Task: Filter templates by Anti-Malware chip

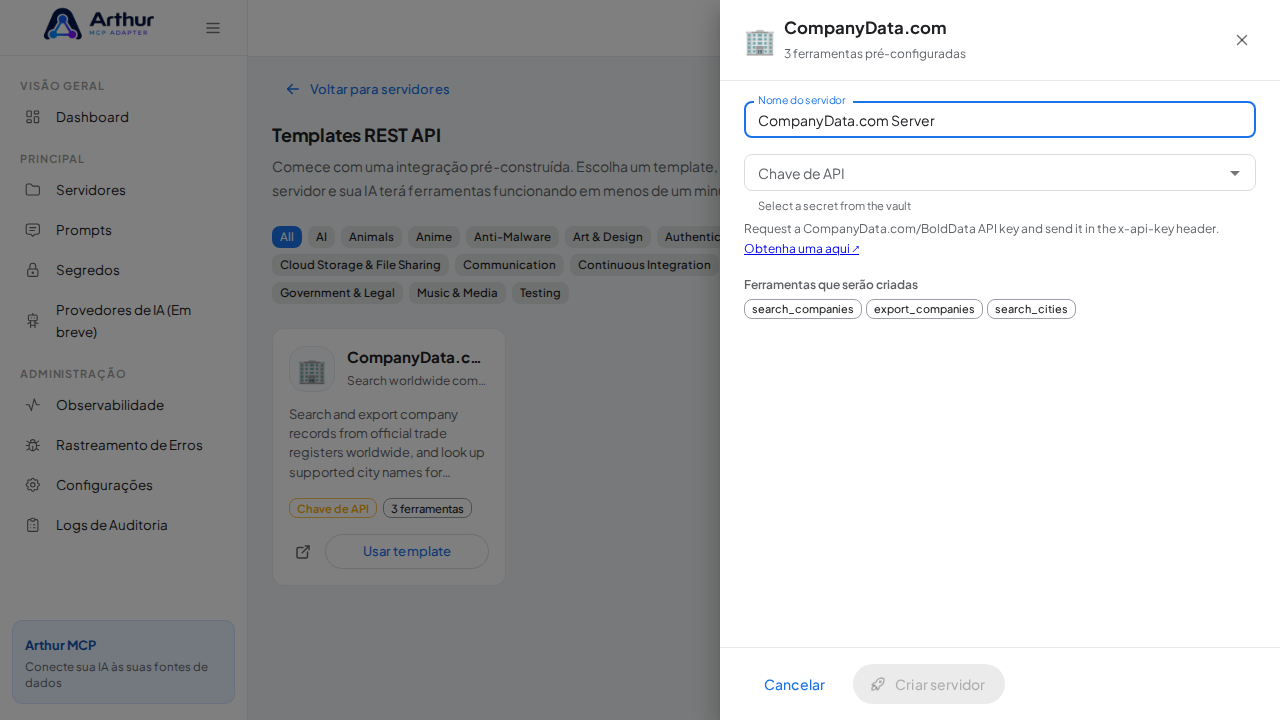Action: click(x=512, y=237)
